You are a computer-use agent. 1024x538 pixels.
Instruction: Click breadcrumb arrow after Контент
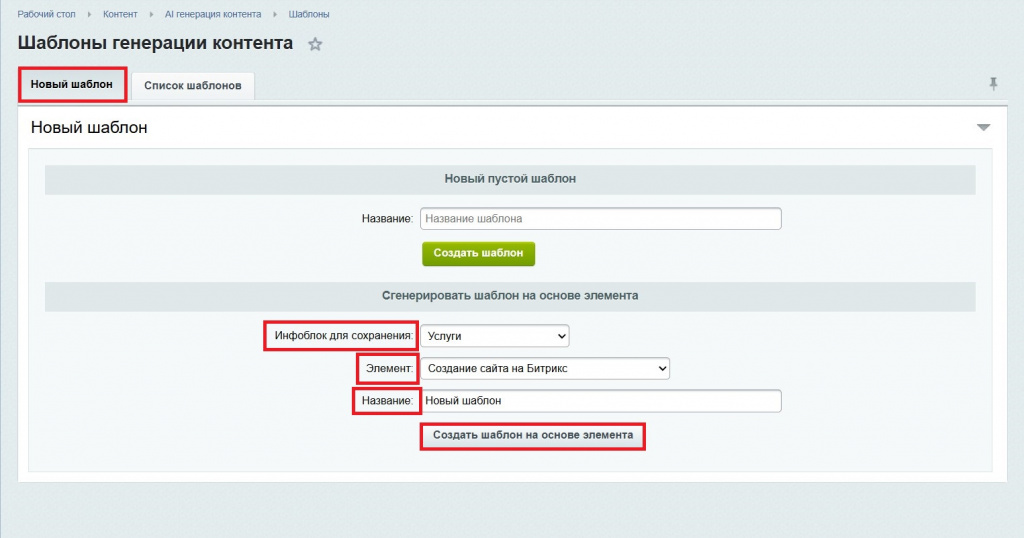tap(151, 15)
